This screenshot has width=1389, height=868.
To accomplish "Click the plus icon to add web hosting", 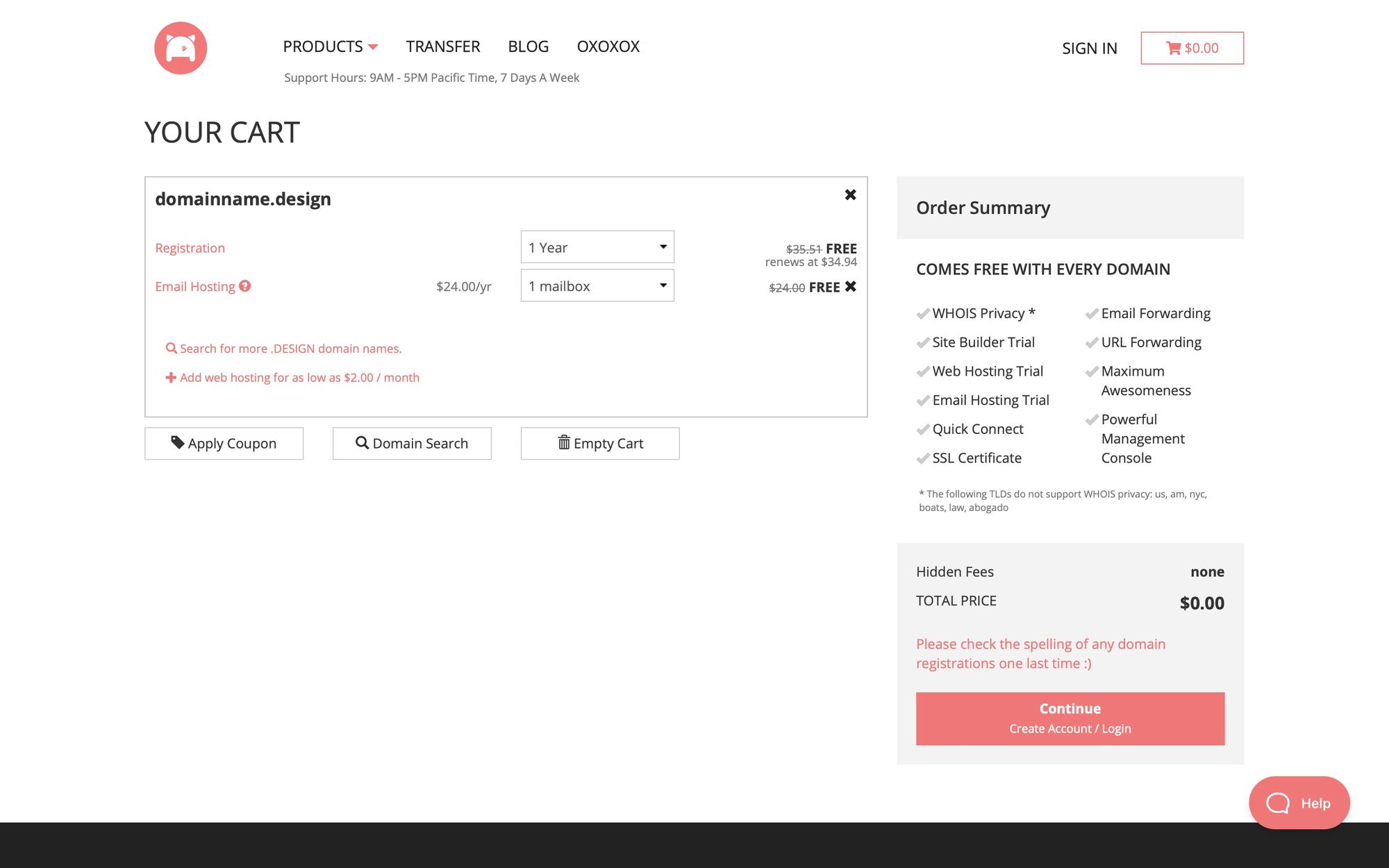I will [171, 377].
